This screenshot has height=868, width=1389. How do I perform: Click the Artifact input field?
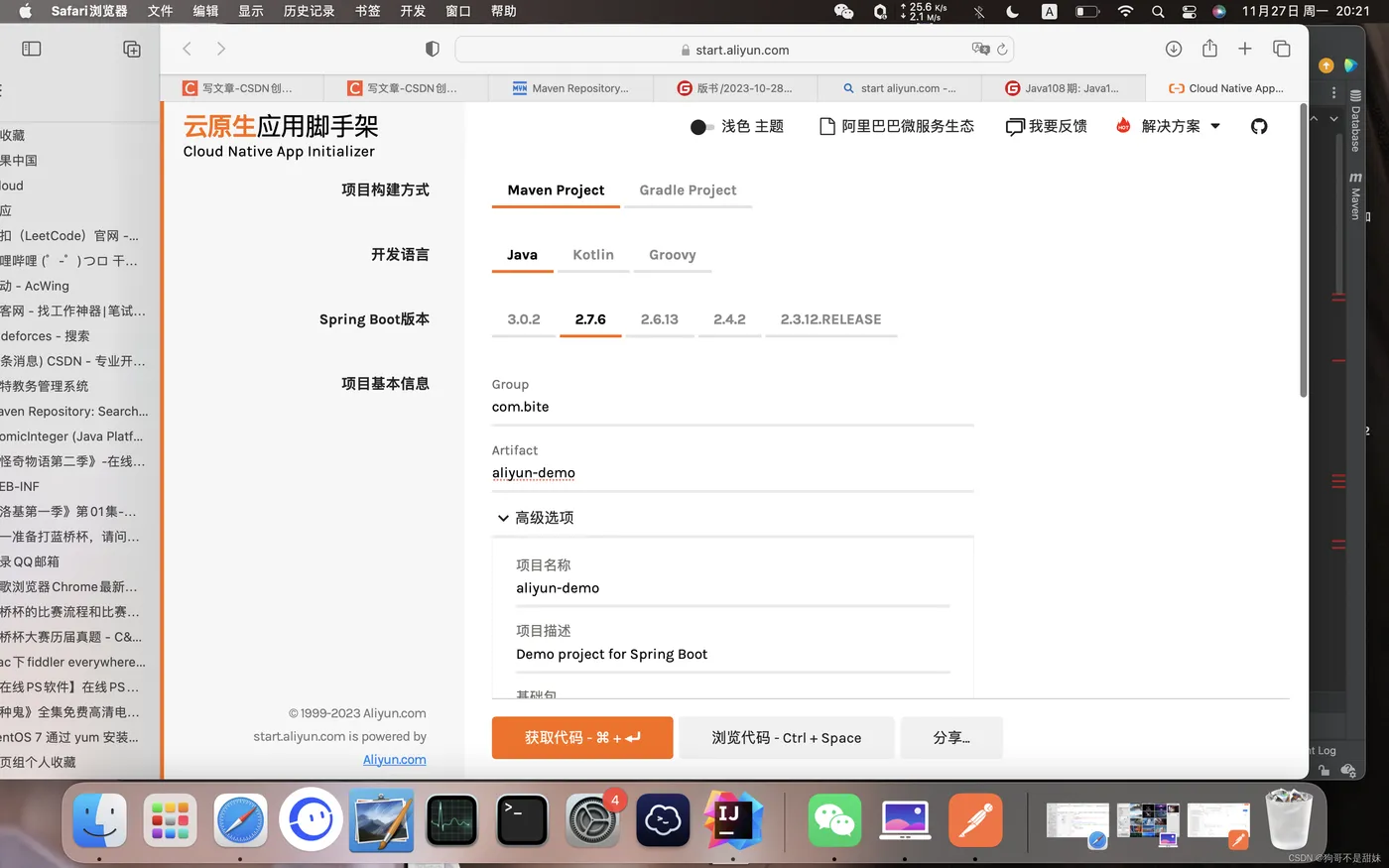733,473
